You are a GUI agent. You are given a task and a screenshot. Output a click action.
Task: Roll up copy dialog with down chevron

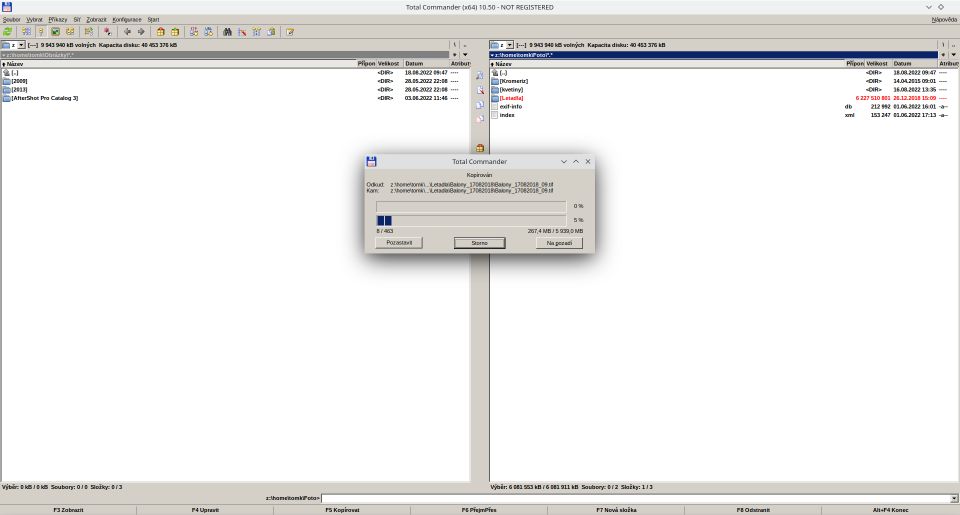click(563, 162)
